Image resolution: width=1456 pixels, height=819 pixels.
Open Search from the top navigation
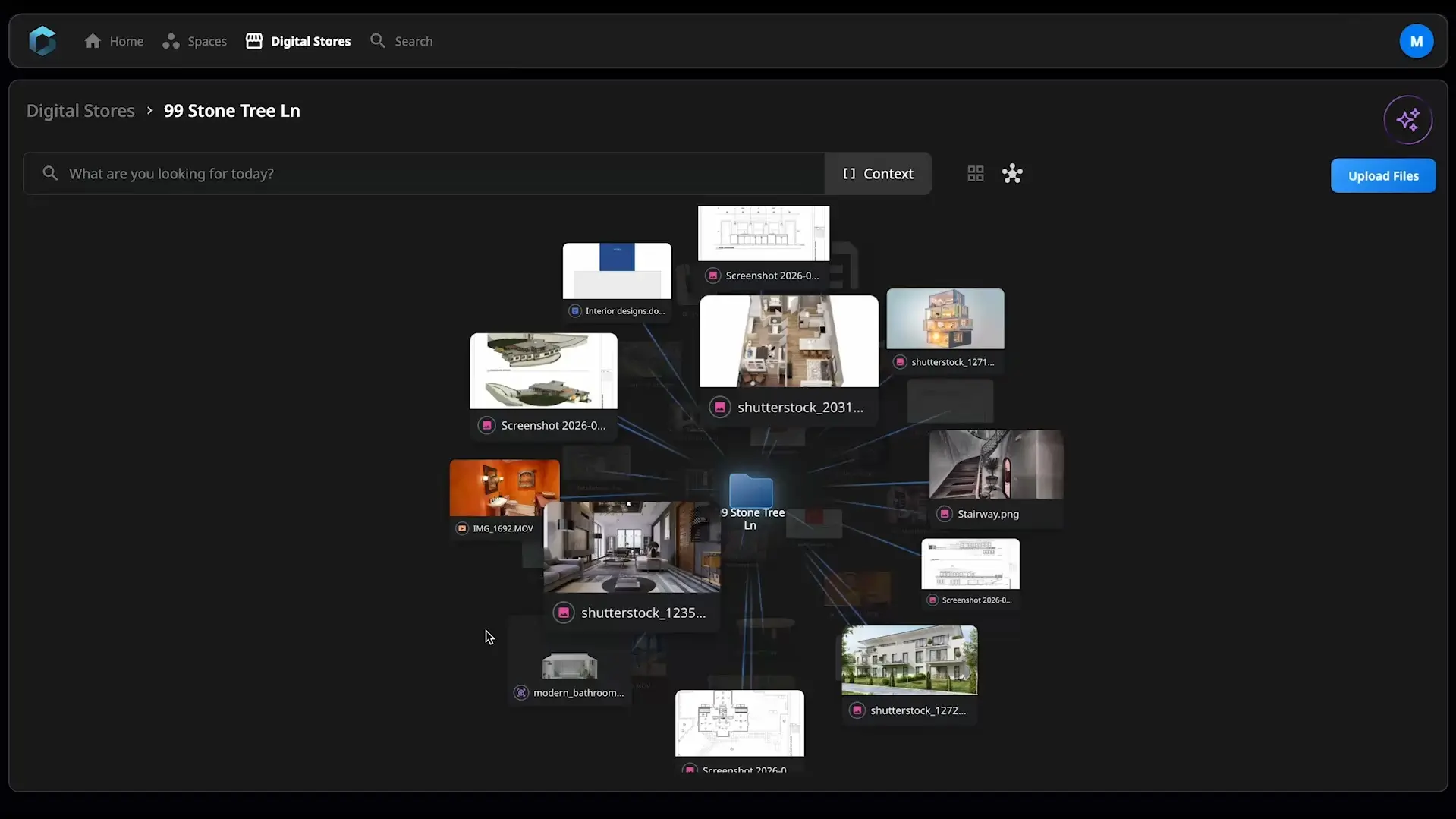[x=401, y=41]
